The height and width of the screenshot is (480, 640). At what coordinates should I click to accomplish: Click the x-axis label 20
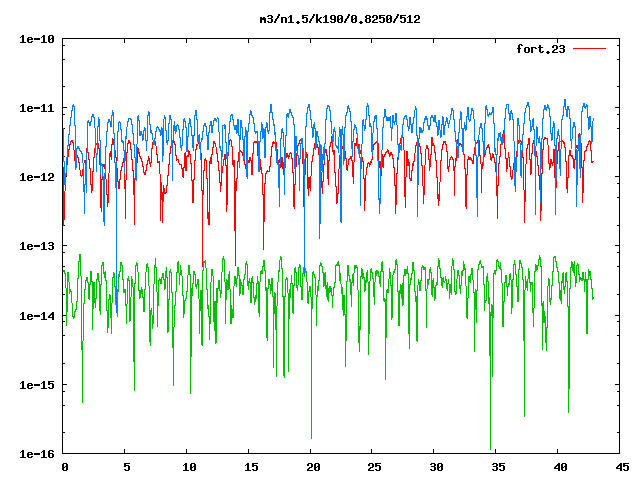[313, 467]
